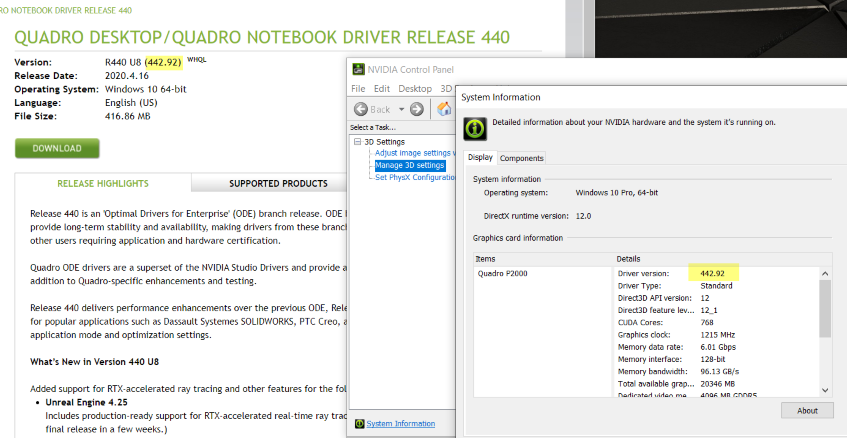Collapse the 3D Settings tree node
Screen dimensions: 847x438
click(x=357, y=142)
